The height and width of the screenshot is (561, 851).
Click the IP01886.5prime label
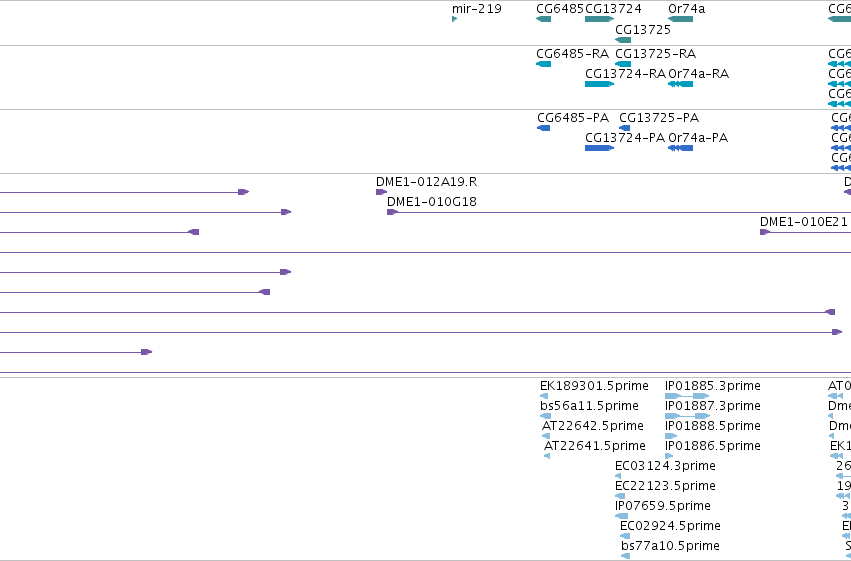pos(713,446)
